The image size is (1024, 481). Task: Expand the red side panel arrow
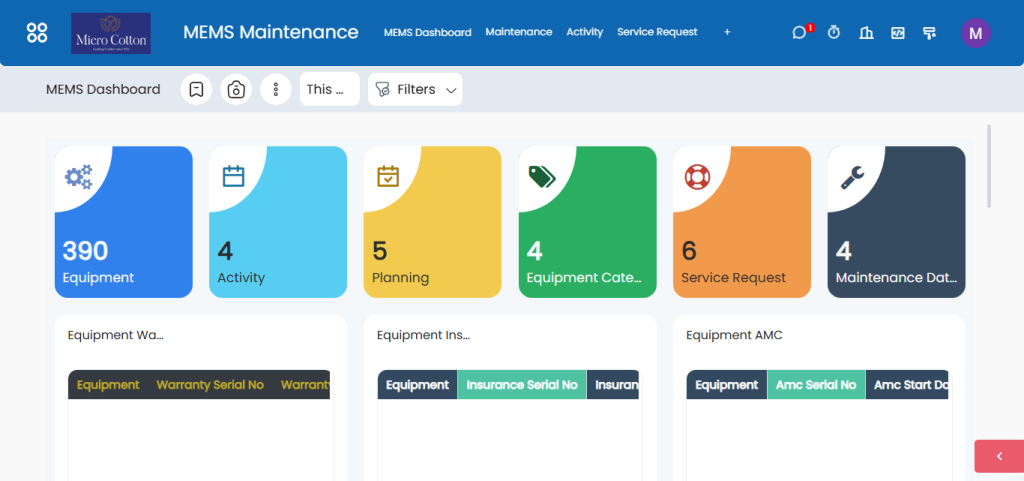coord(998,456)
